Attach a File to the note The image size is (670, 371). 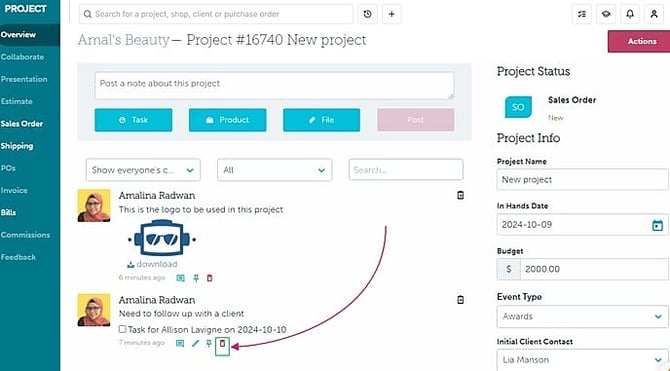(x=321, y=120)
